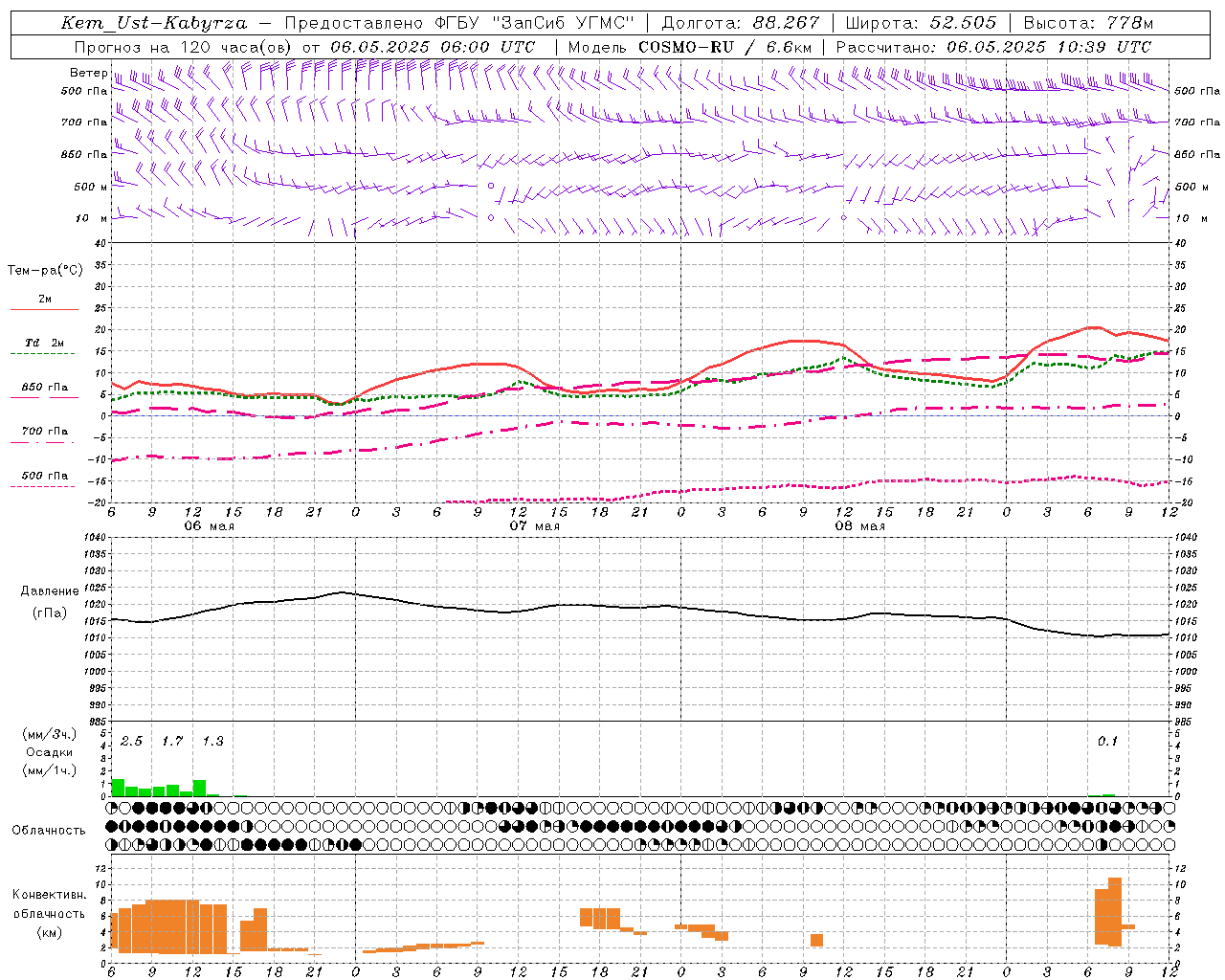Click the Модель COSMO-RU / 6.6км label
Screen dimensions: 1225x980
(x=690, y=47)
